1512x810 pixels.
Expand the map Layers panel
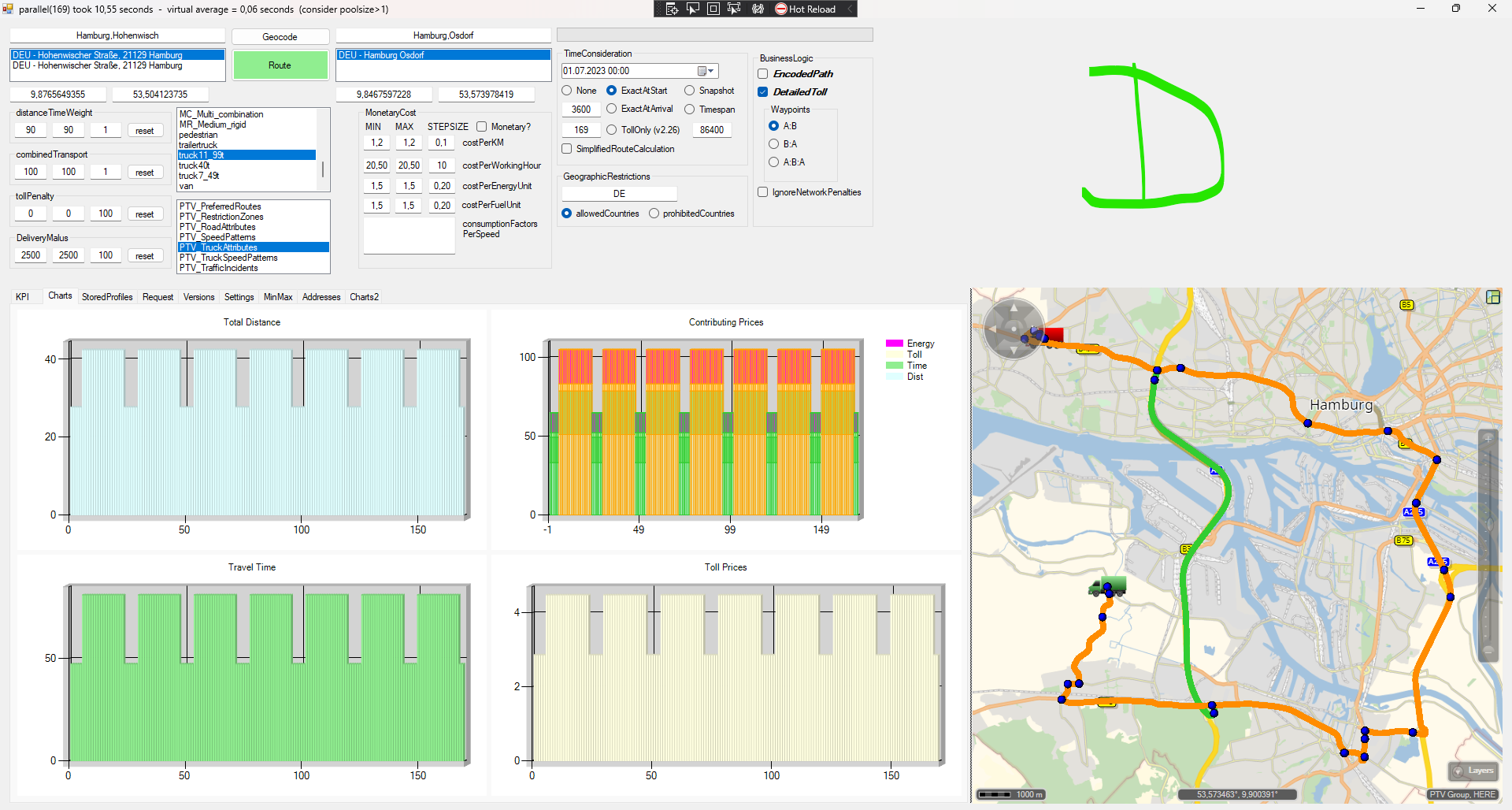tap(1473, 771)
